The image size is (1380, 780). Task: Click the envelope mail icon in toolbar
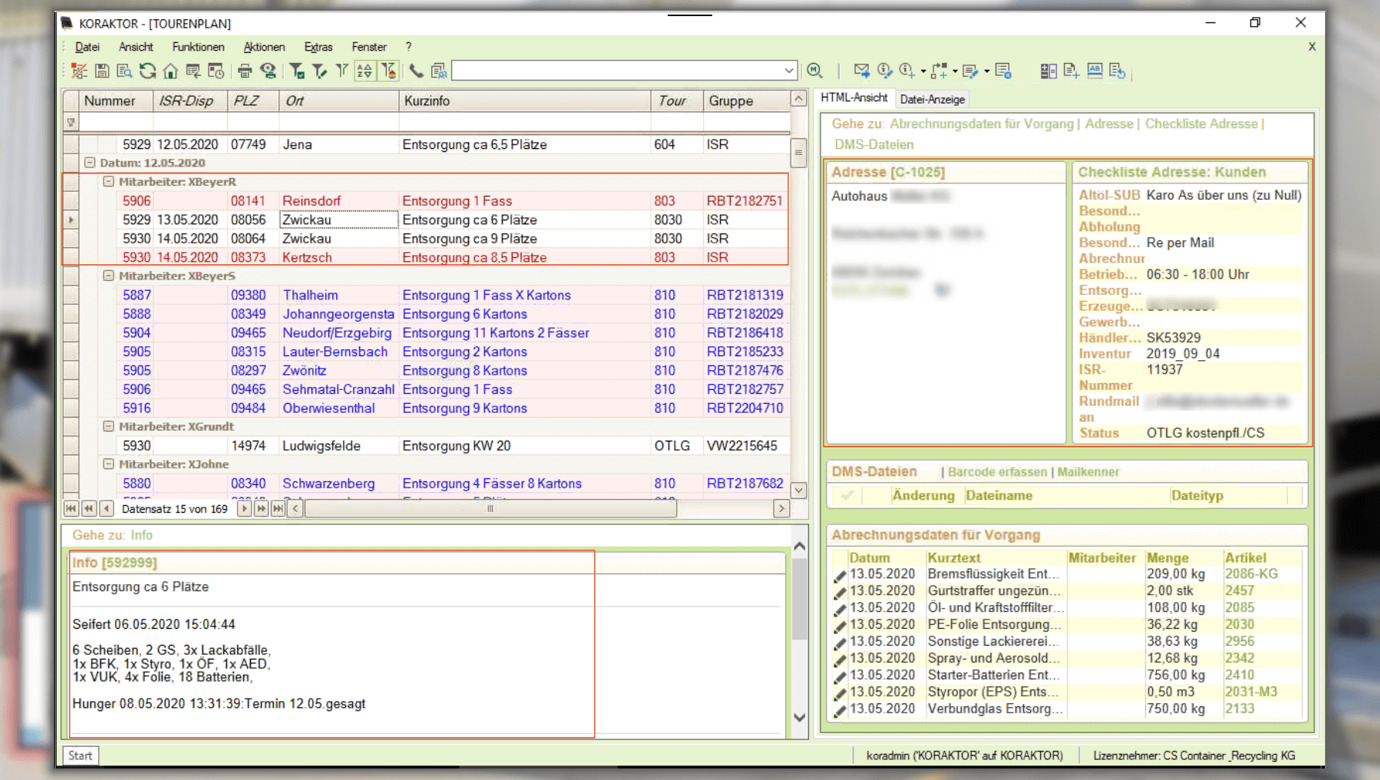click(x=861, y=71)
